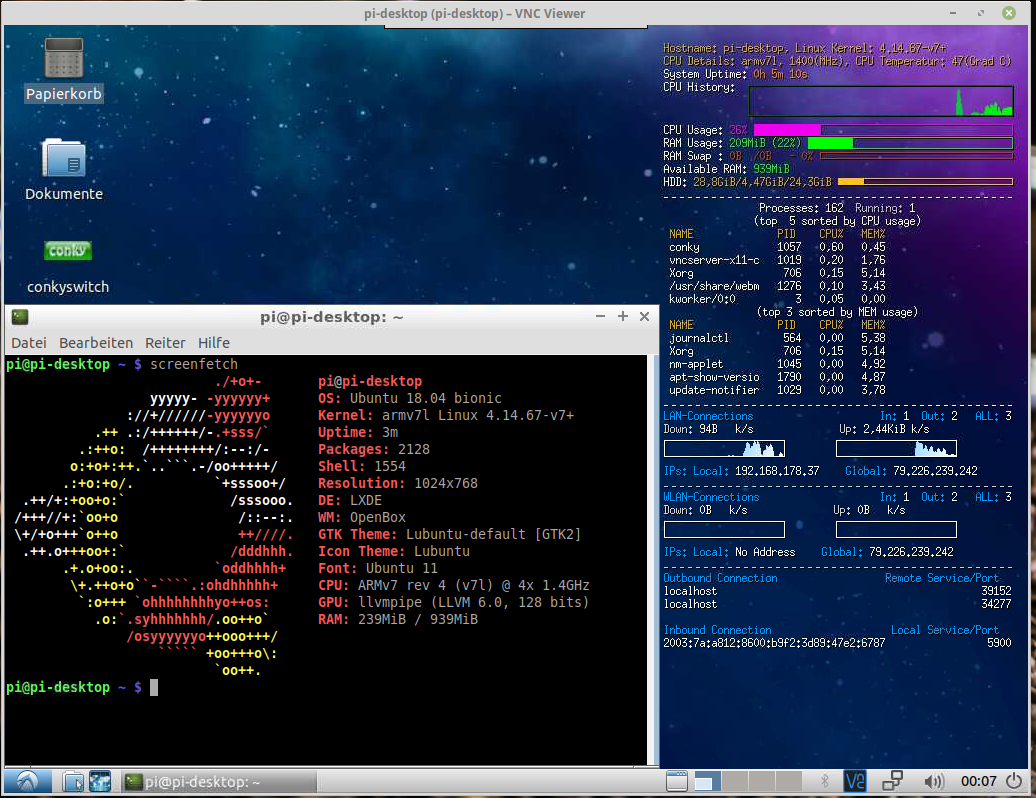Open the Bearbeiten menu in terminal

tap(96, 342)
